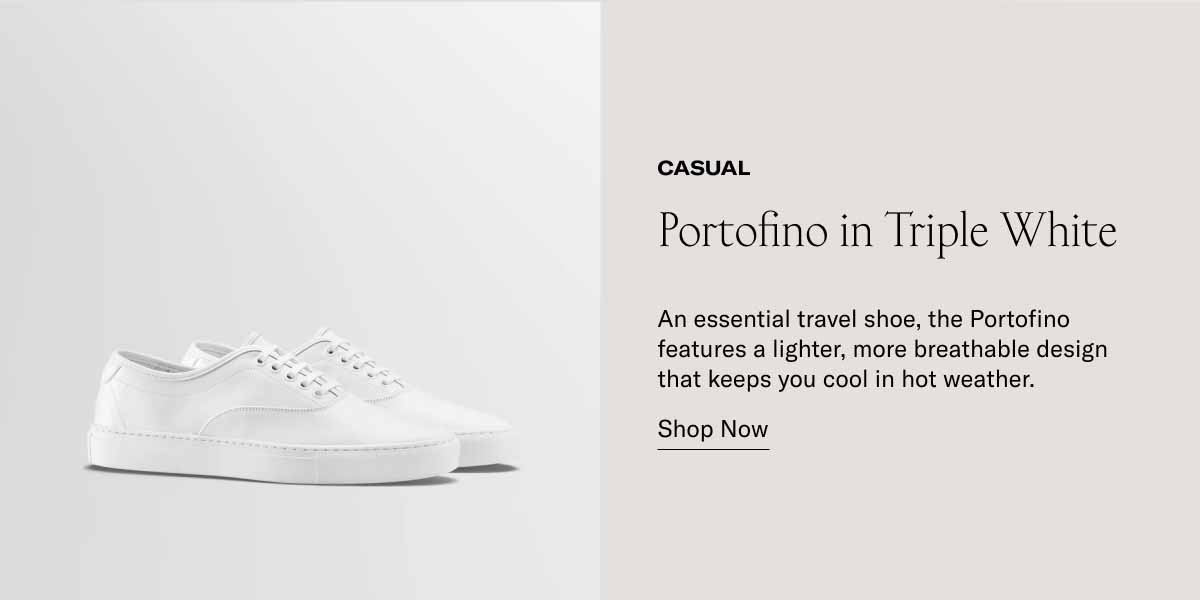
Task: Click the white sole of the front sneaker
Action: click(272, 459)
